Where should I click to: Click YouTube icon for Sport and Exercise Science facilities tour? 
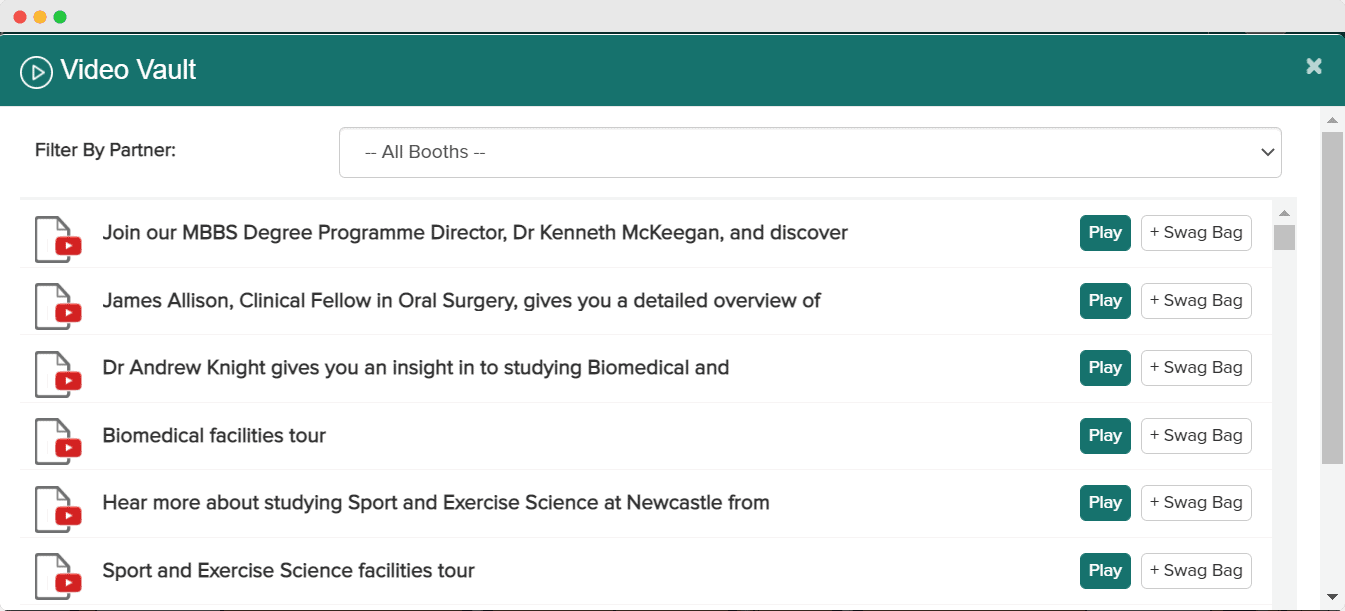(58, 576)
